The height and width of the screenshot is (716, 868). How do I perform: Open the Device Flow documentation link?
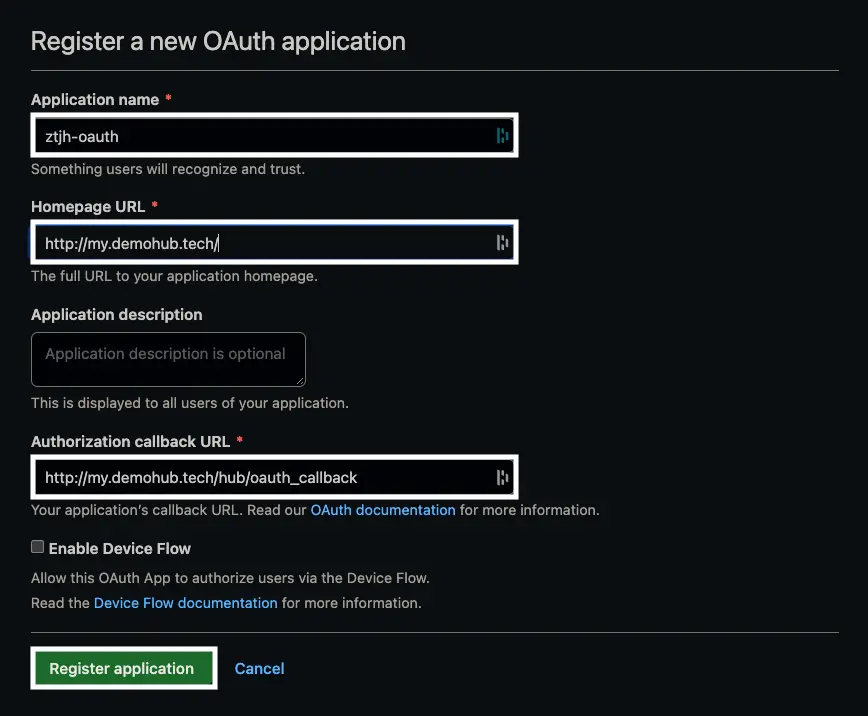[x=185, y=603]
